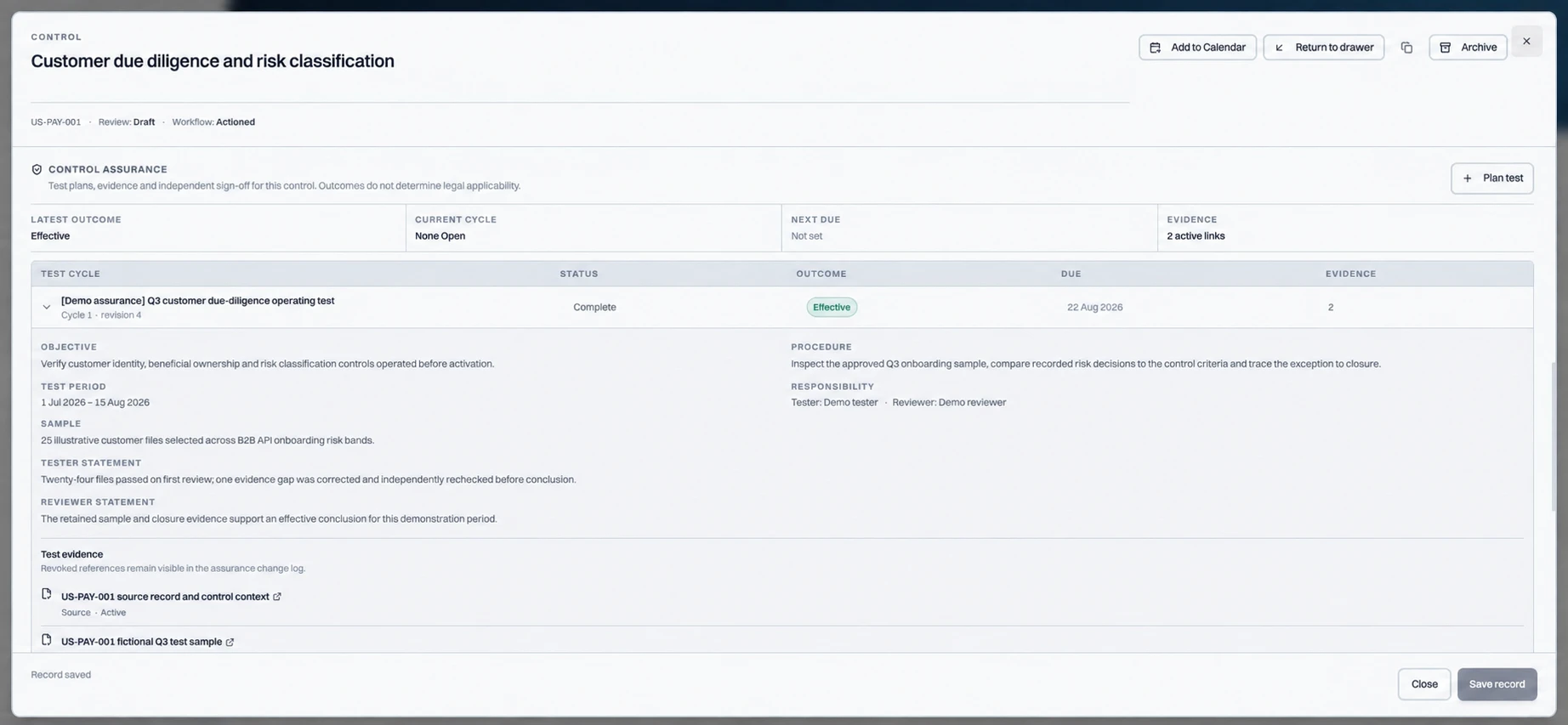Click 'Not set' under Next Due
Viewport: 1568px width, 725px height.
click(x=806, y=236)
